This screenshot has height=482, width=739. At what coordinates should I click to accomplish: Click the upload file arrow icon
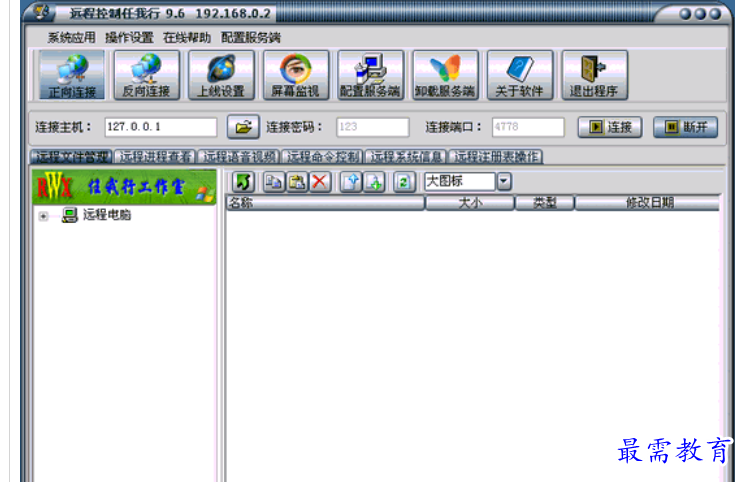click(351, 182)
